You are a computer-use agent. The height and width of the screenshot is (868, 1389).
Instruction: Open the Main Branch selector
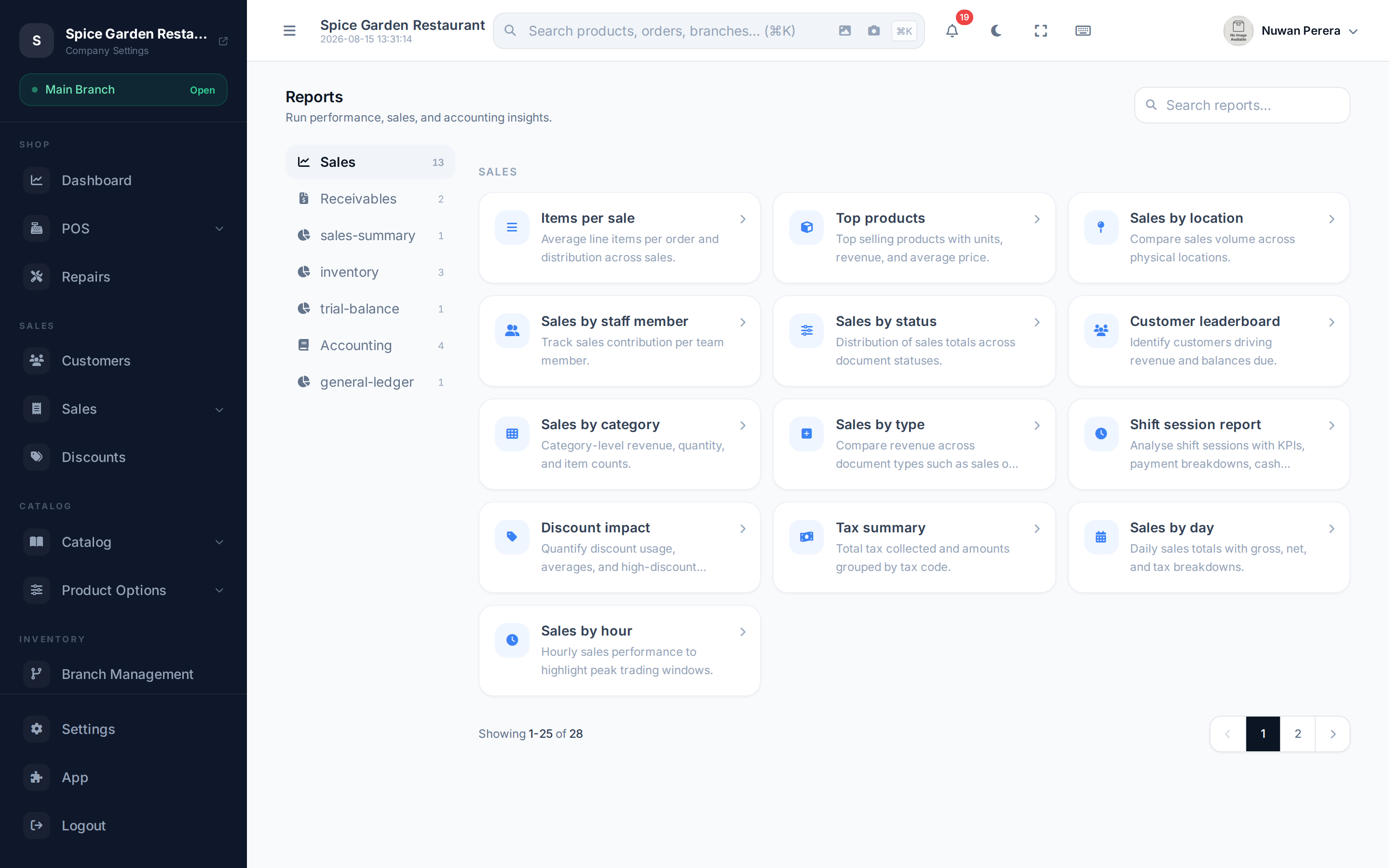tap(123, 90)
